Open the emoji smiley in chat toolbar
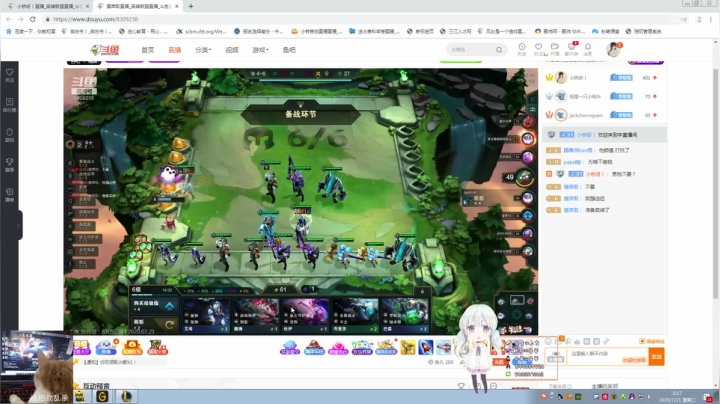Screen dimensions: 720x404 [548, 342]
